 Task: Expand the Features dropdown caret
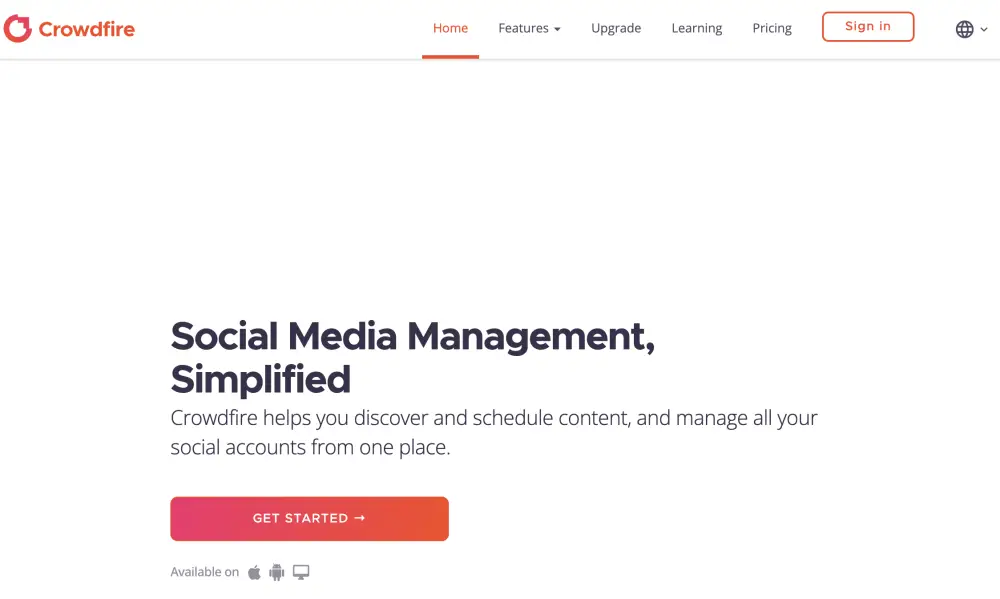tap(557, 29)
